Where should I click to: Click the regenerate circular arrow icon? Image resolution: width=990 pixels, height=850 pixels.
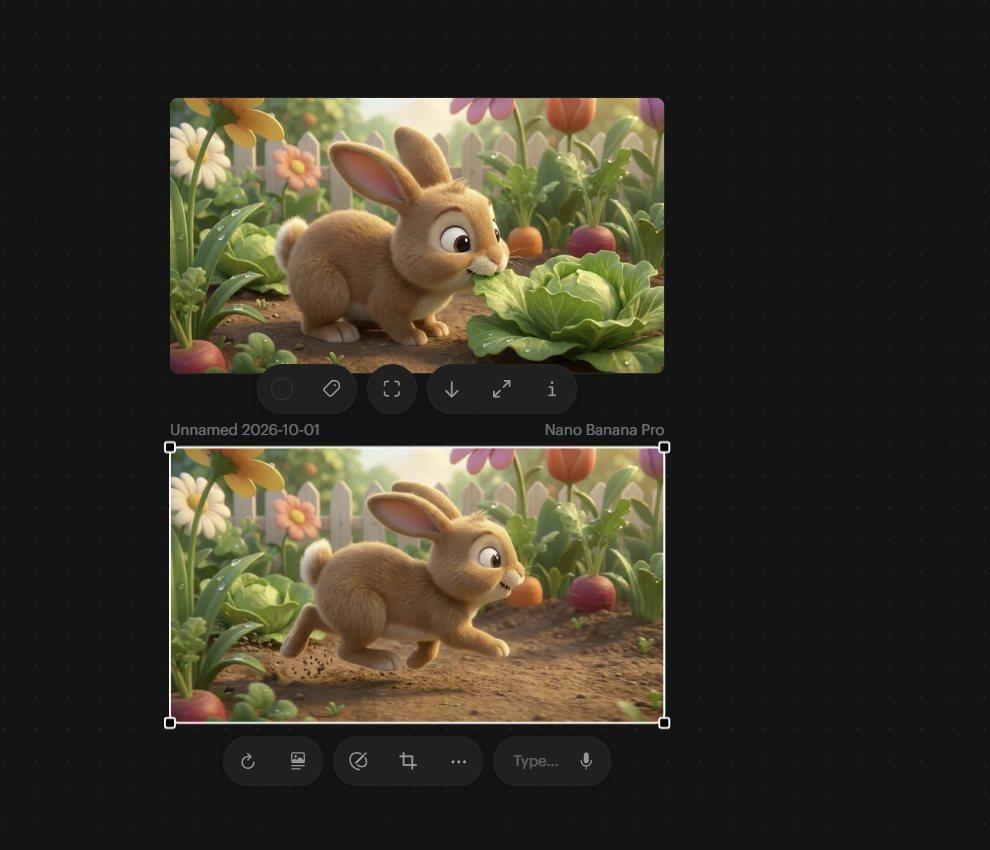tap(248, 761)
